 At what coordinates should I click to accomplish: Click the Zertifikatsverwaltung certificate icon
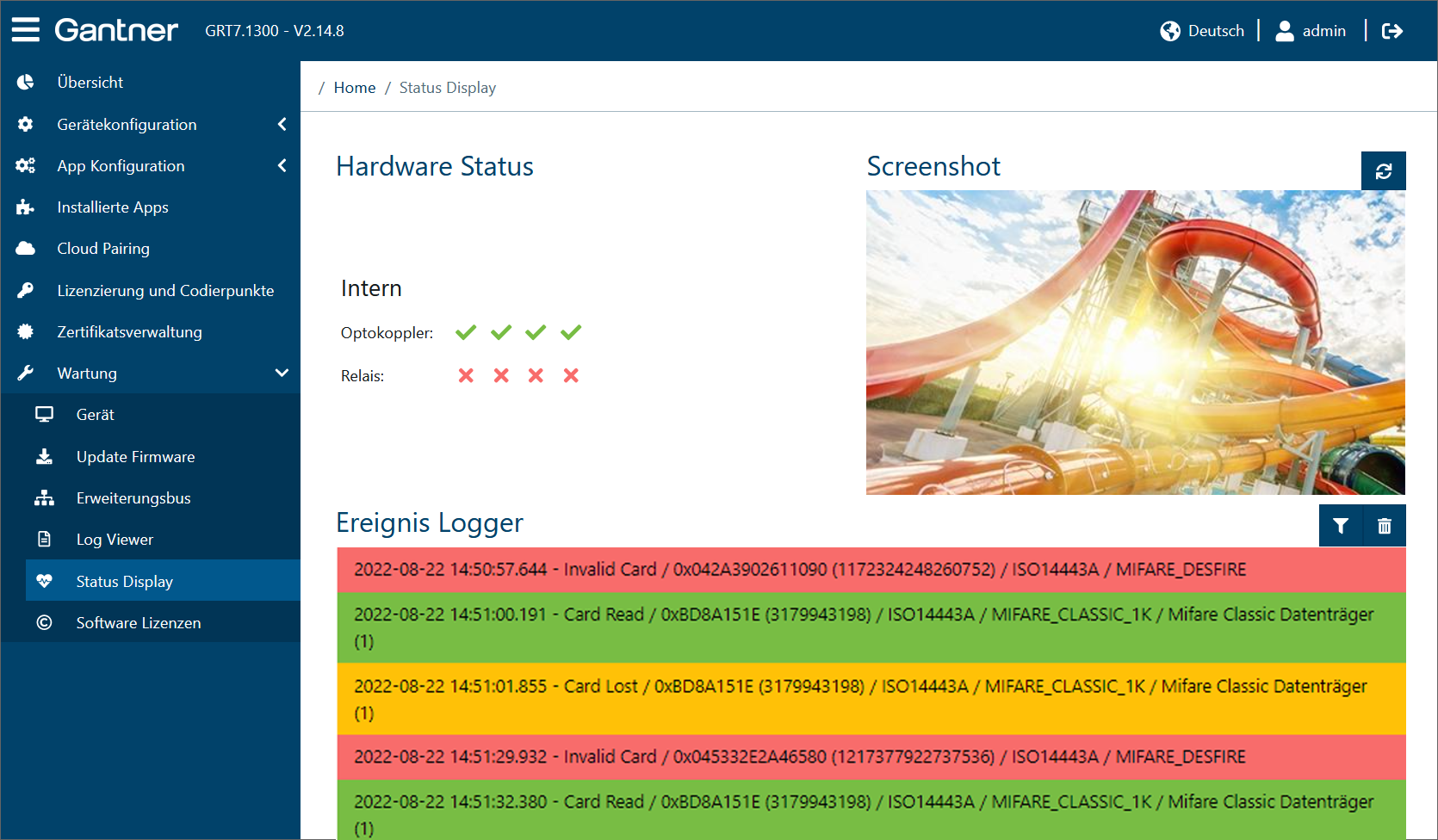point(26,331)
